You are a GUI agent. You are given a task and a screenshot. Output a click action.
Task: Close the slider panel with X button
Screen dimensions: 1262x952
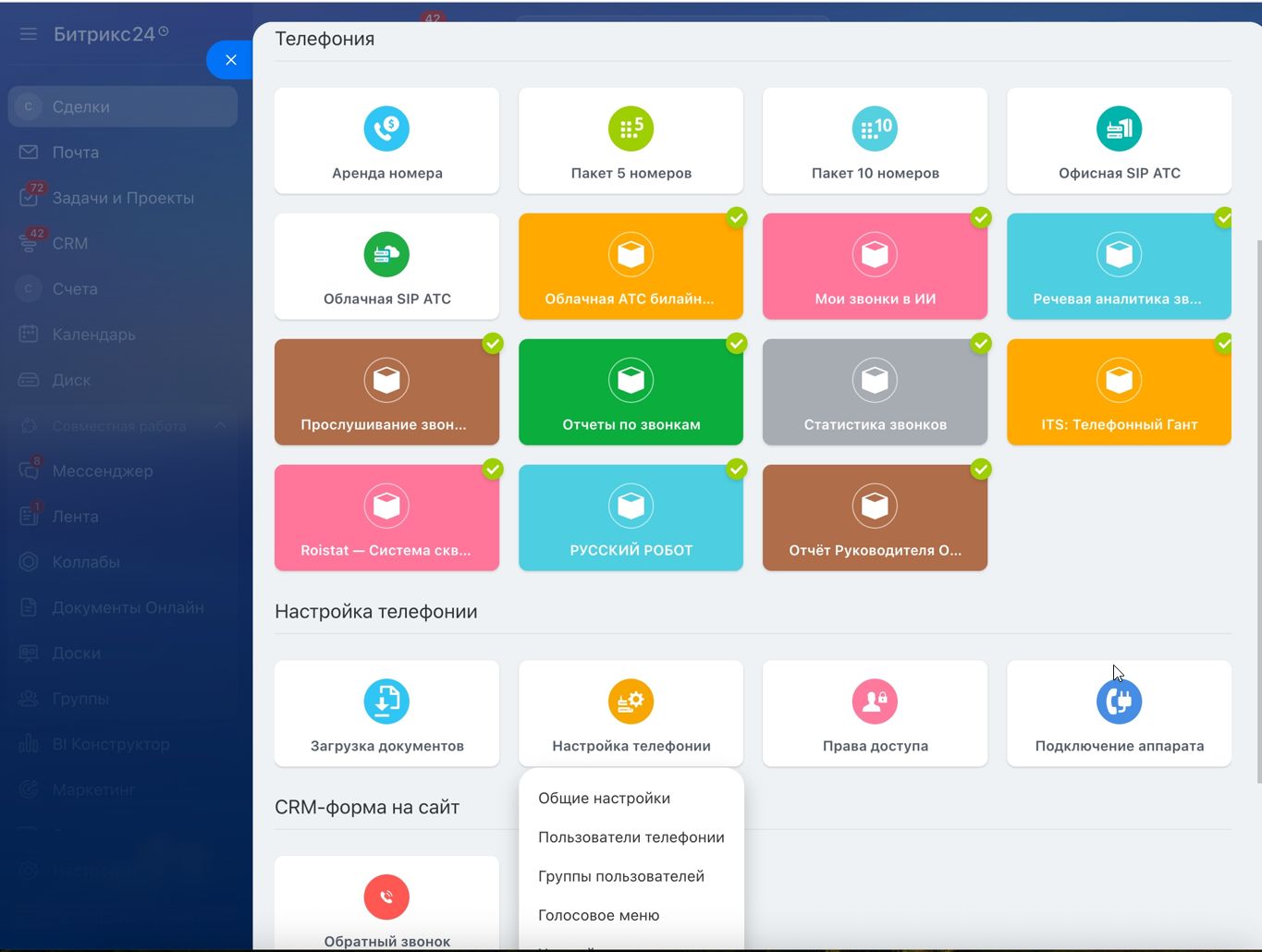pyautogui.click(x=230, y=60)
